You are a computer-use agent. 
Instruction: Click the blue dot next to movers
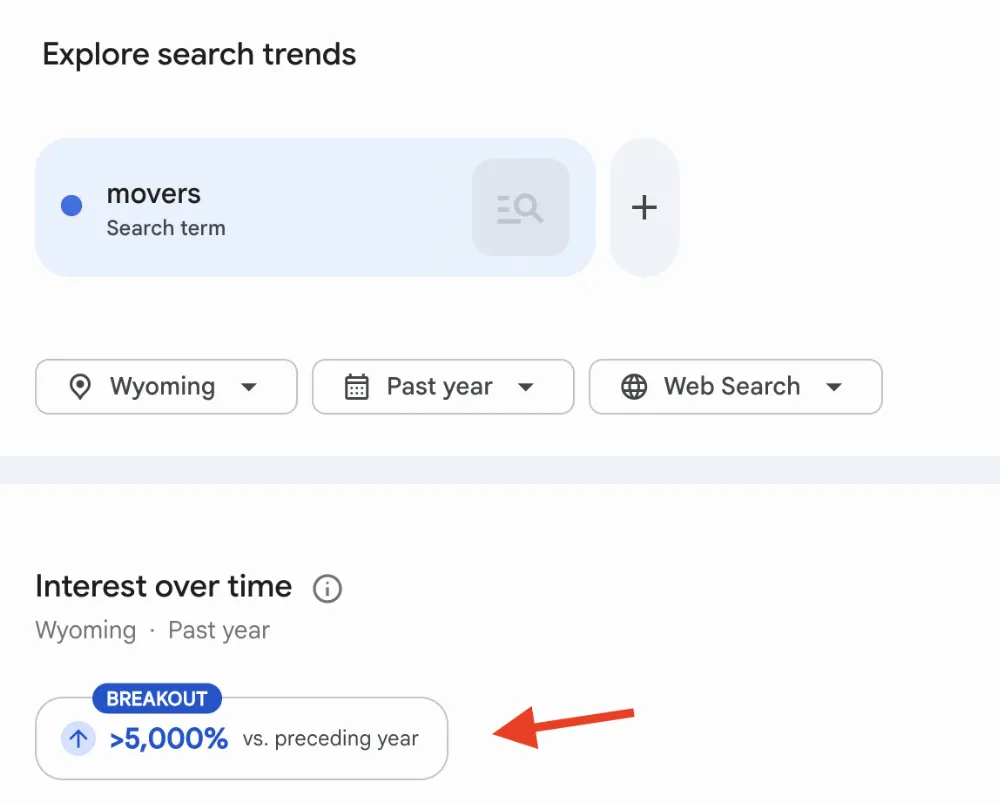[71, 205]
